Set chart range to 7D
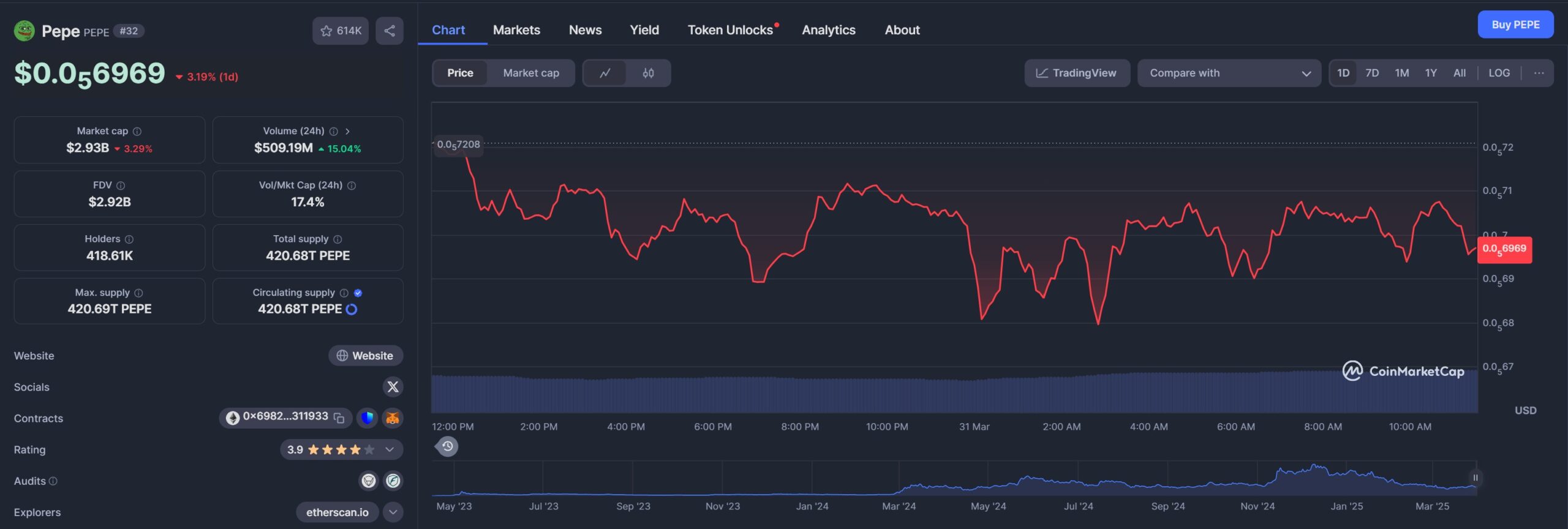This screenshot has width=1568, height=529. (x=1372, y=73)
